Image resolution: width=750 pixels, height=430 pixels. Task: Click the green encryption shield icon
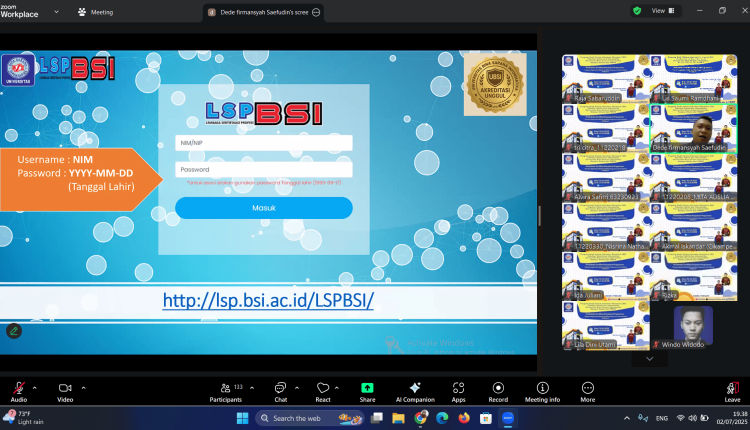[637, 11]
